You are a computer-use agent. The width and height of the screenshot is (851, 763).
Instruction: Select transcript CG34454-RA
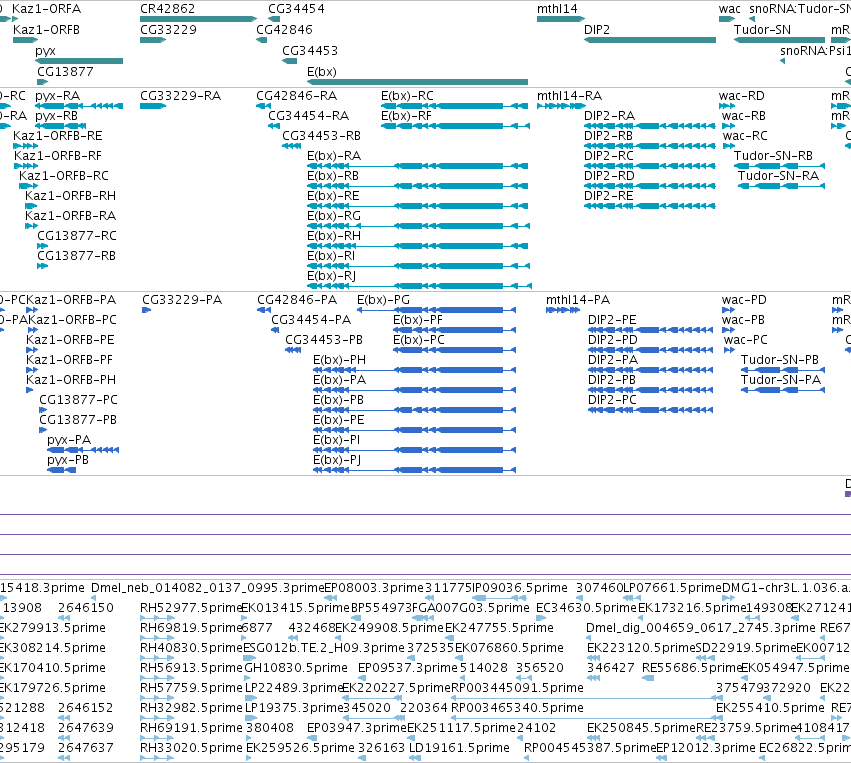click(309, 116)
